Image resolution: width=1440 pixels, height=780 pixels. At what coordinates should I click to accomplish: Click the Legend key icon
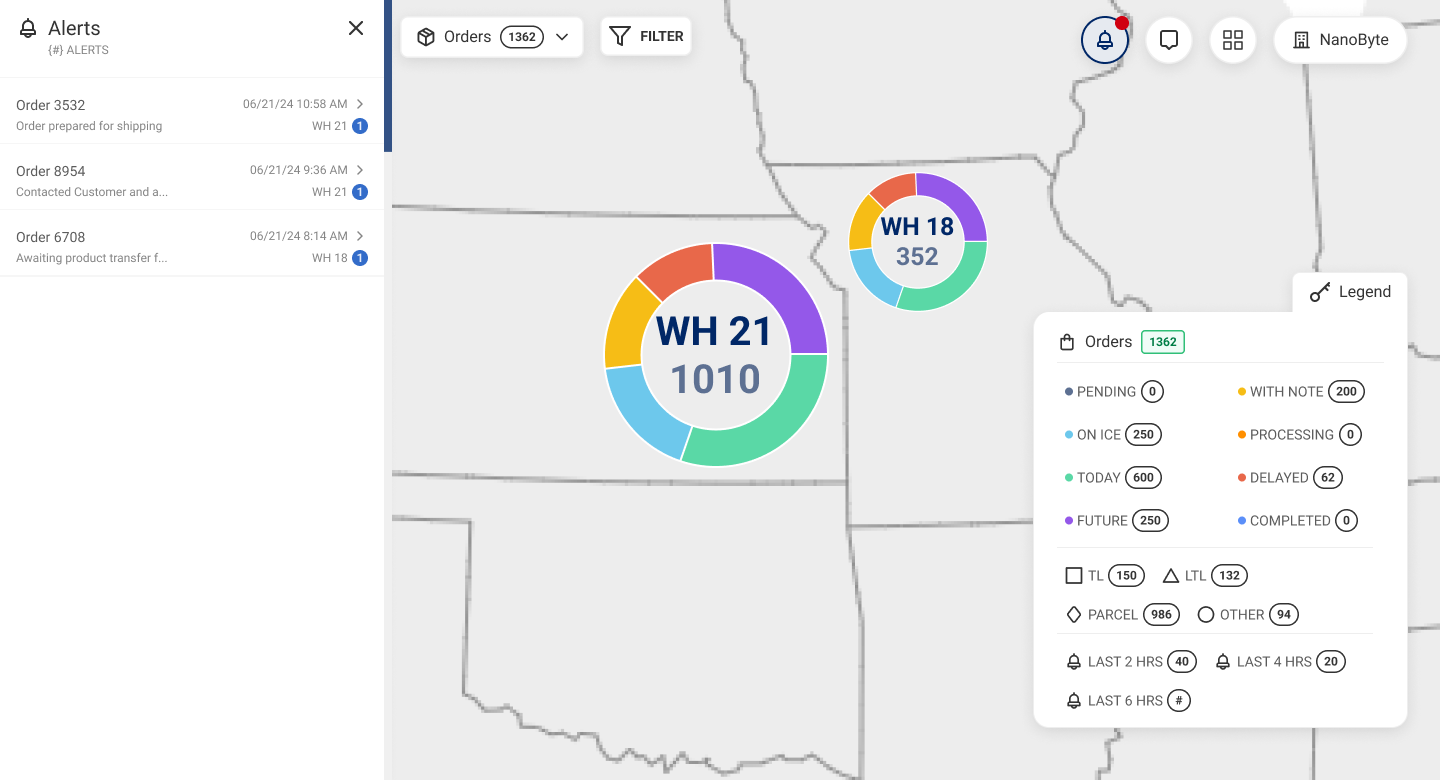pos(1320,292)
